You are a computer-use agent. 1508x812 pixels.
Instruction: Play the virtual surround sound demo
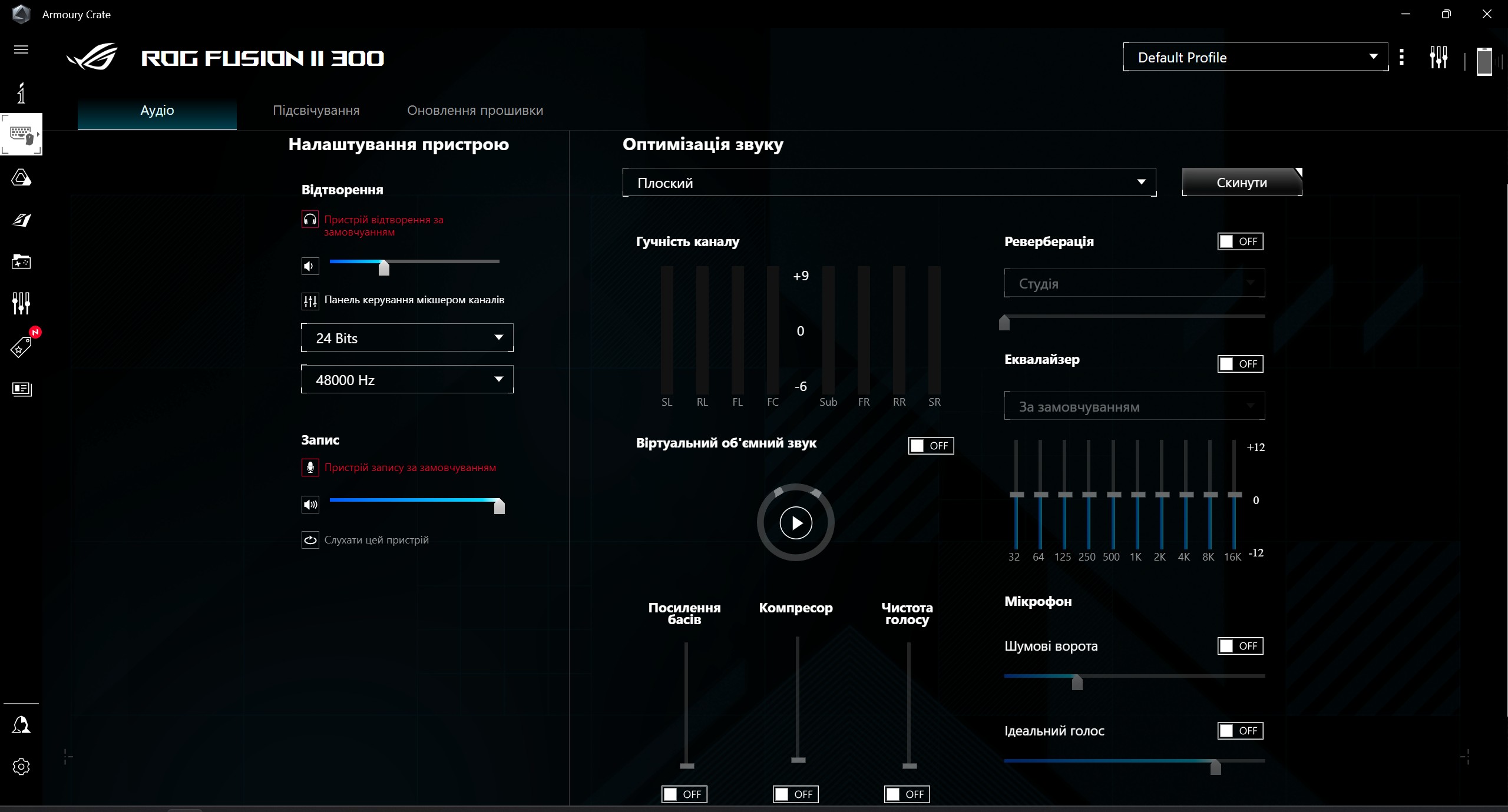[x=796, y=523]
